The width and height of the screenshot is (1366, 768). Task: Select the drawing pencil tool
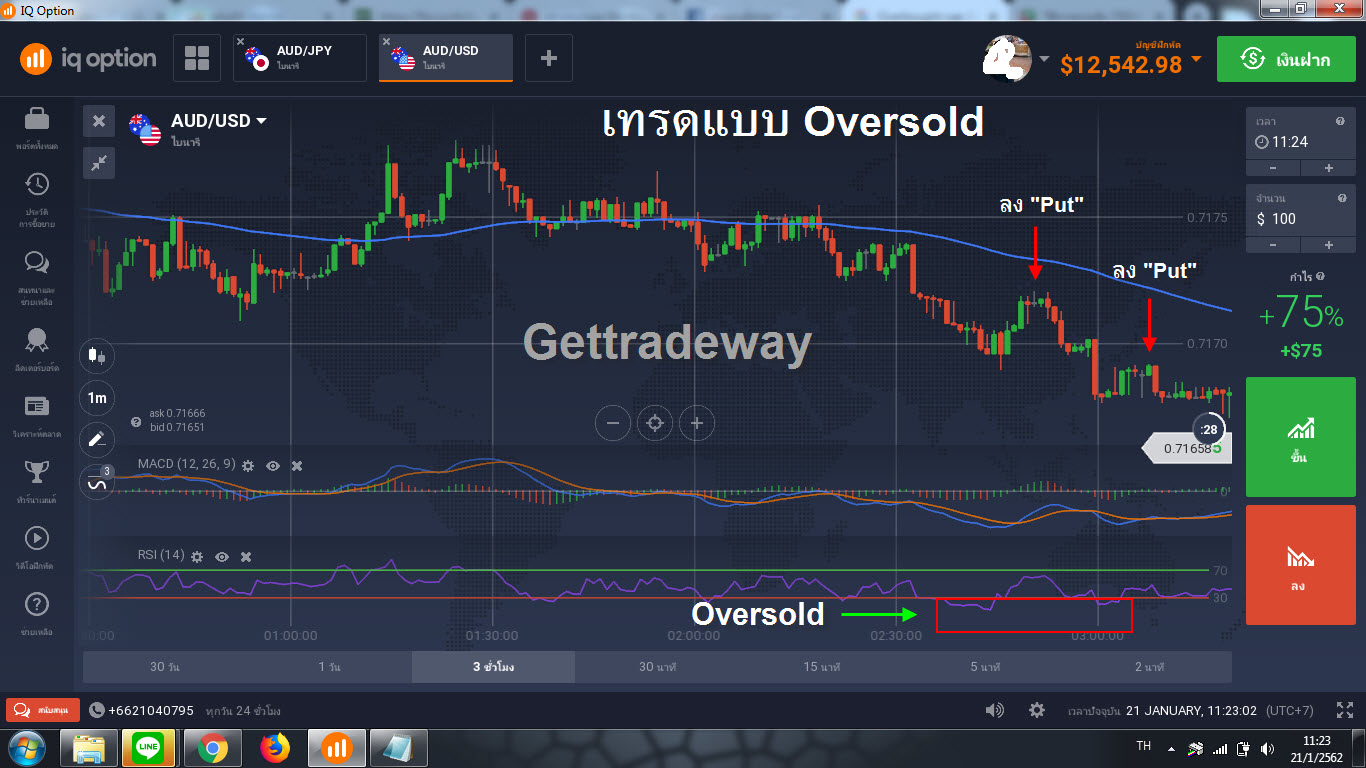(97, 438)
